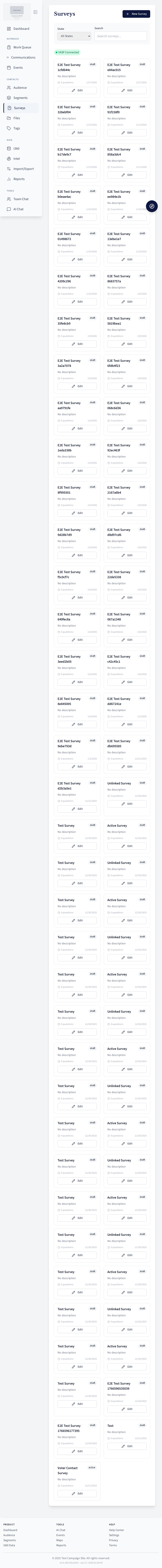Click the Segments sidebar icon
Screen dimensions: 162x1568
point(9,97)
